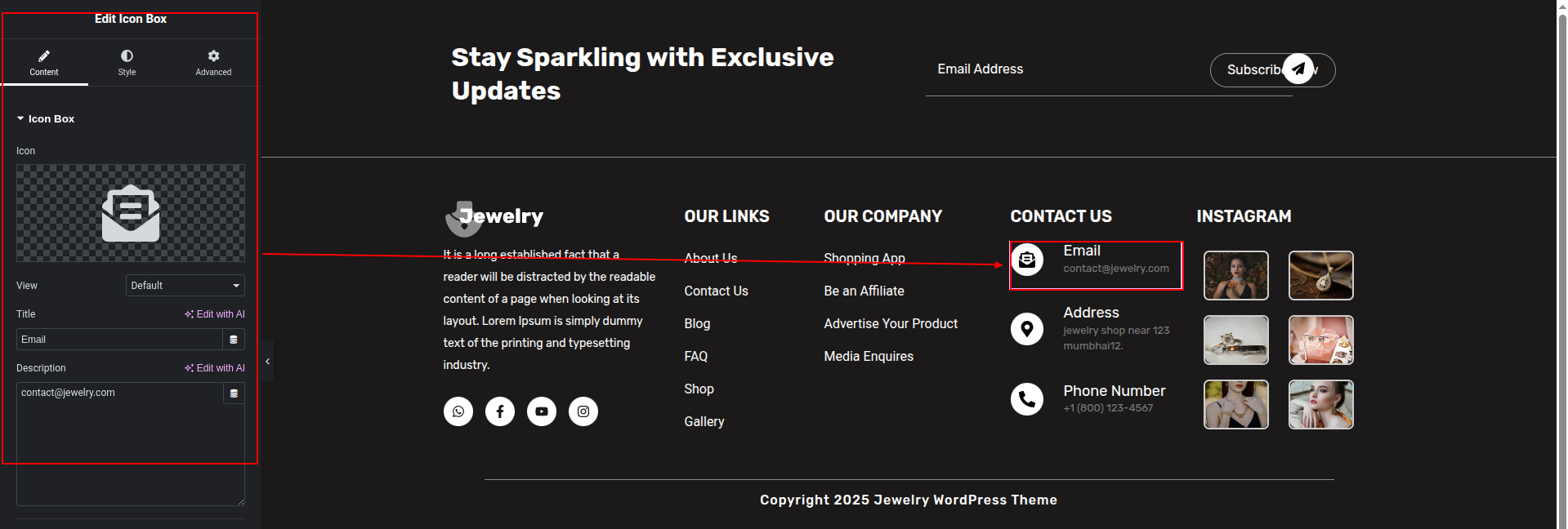Click the envelope icon preview in Icon picker
The width and height of the screenshot is (1568, 529).
pos(131,213)
